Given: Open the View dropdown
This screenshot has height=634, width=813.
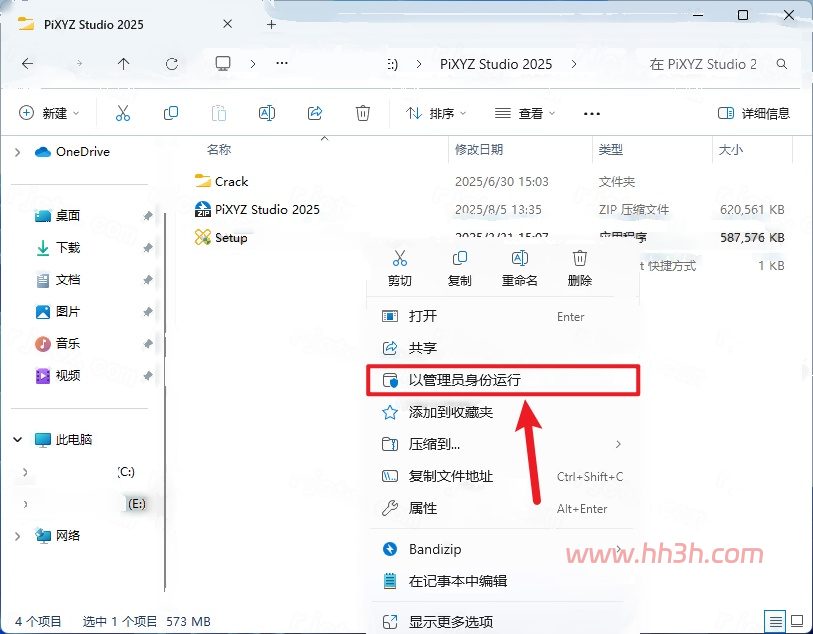Looking at the screenshot, I should tap(524, 113).
